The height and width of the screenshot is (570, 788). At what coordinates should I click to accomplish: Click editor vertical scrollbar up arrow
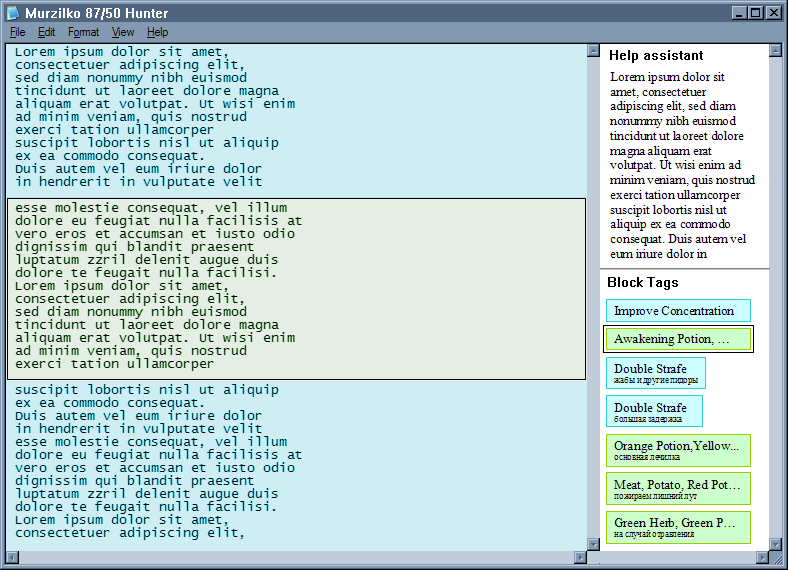click(594, 50)
